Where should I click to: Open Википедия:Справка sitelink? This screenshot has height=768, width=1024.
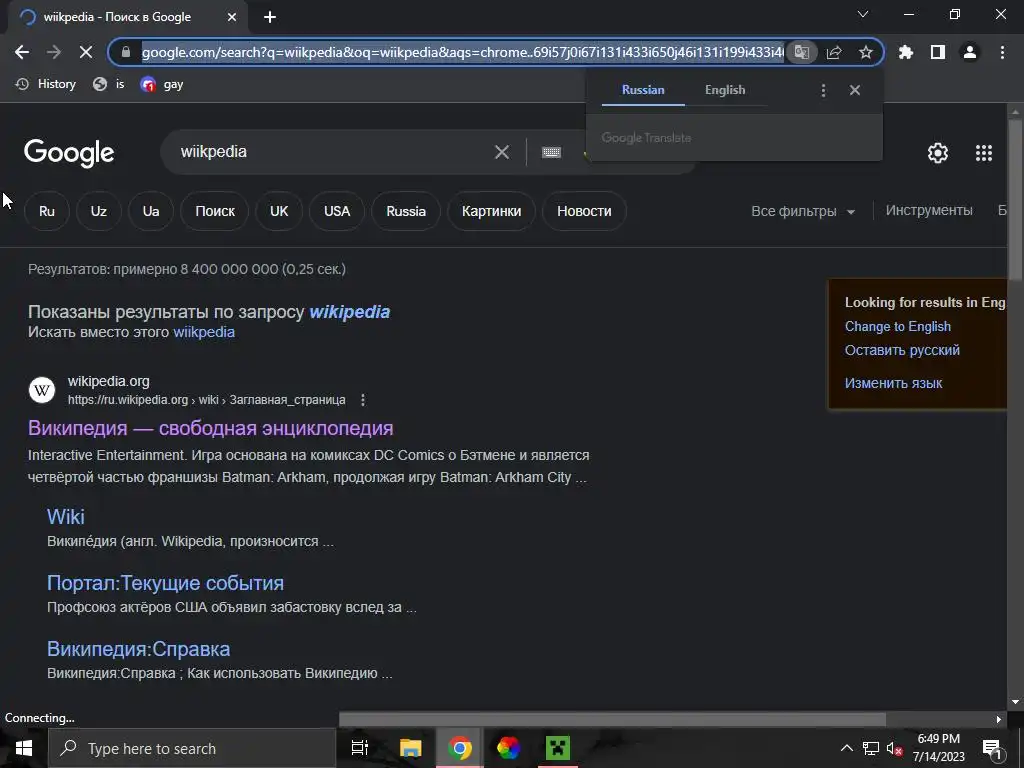click(x=138, y=648)
